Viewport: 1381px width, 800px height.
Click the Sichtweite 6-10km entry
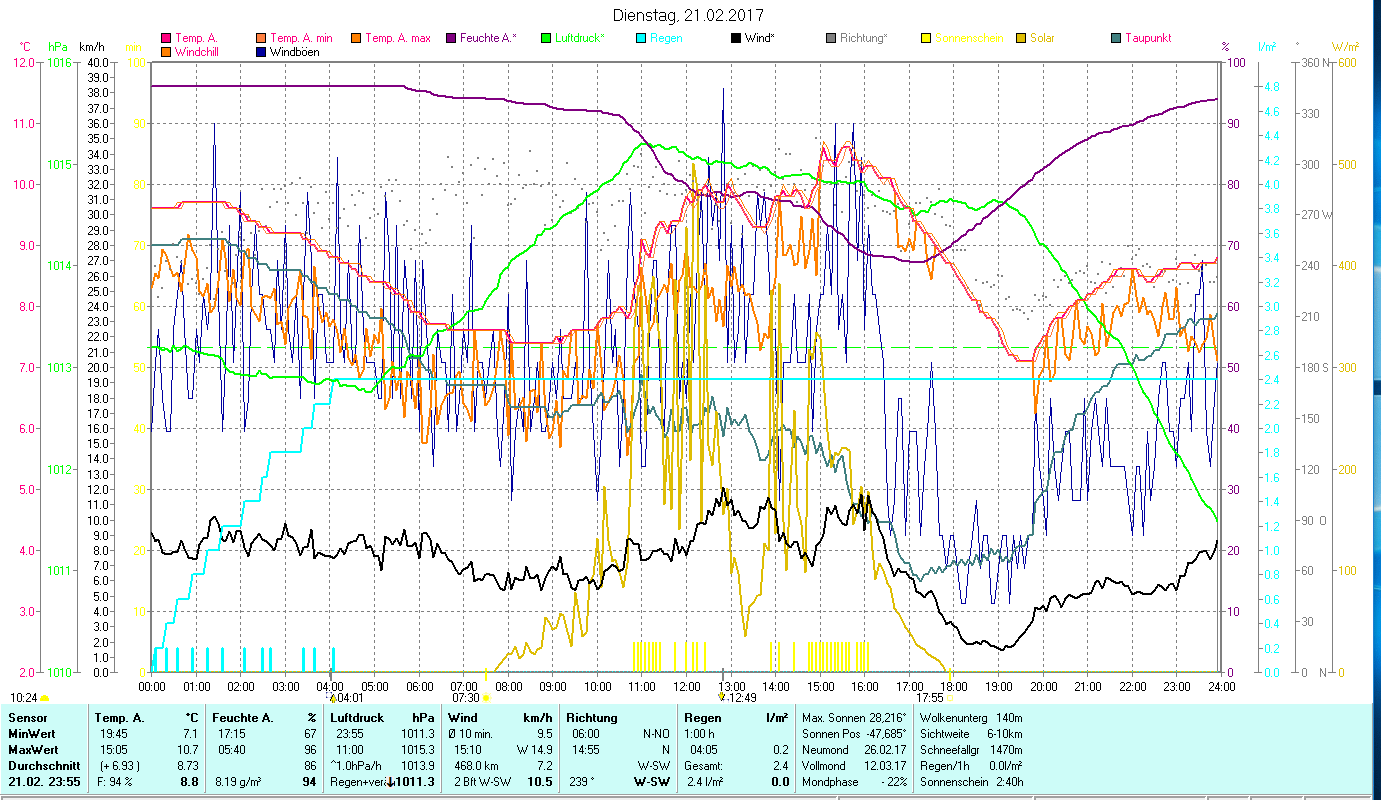pyautogui.click(x=970, y=734)
